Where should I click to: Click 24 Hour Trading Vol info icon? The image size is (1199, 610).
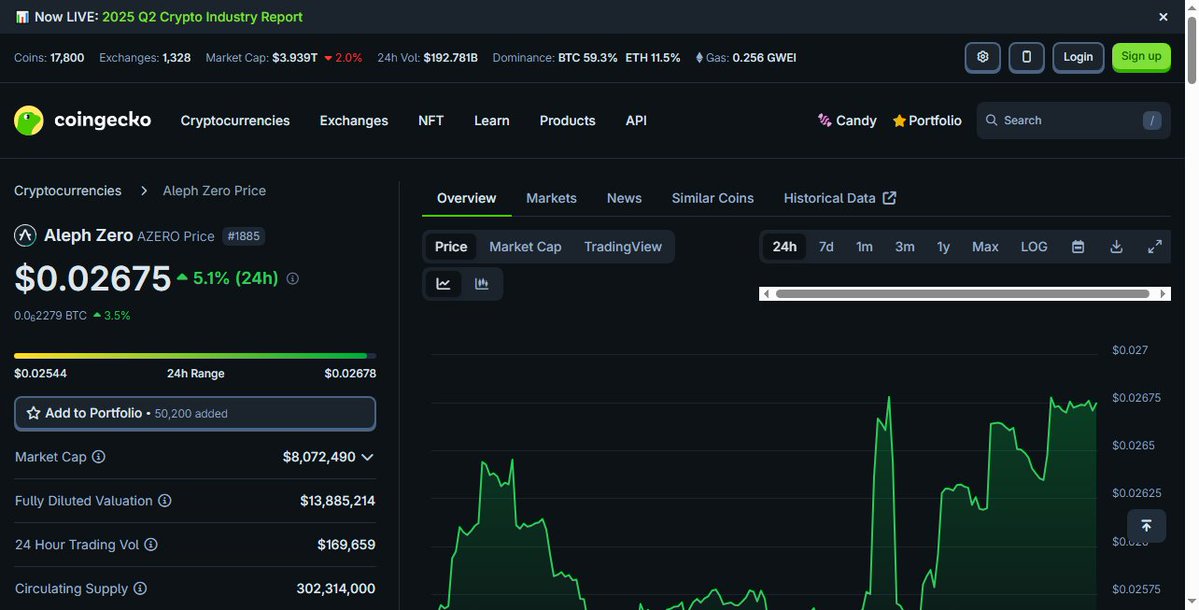tap(151, 544)
